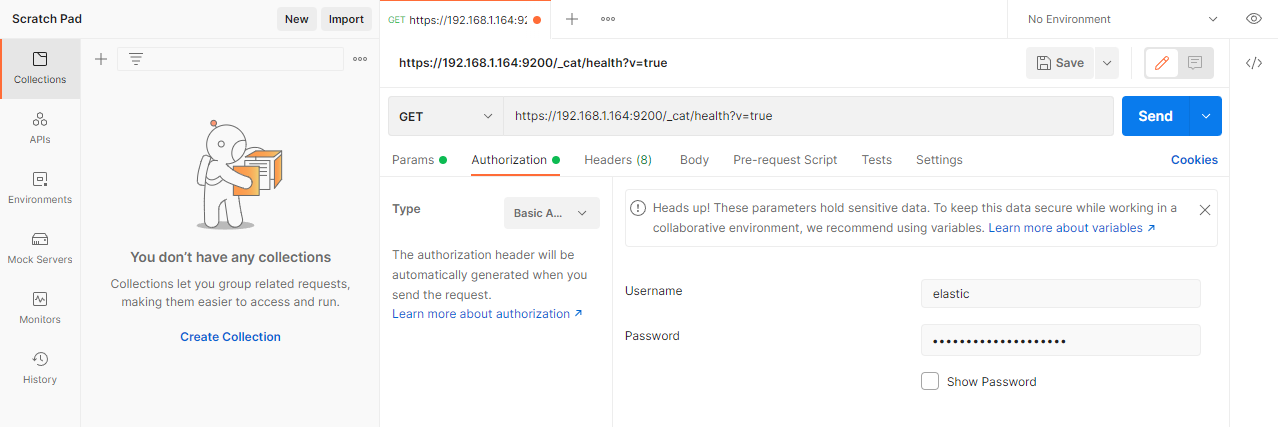Switch to the Headers tab
Image resolution: width=1278 pixels, height=427 pixels.
tap(617, 160)
